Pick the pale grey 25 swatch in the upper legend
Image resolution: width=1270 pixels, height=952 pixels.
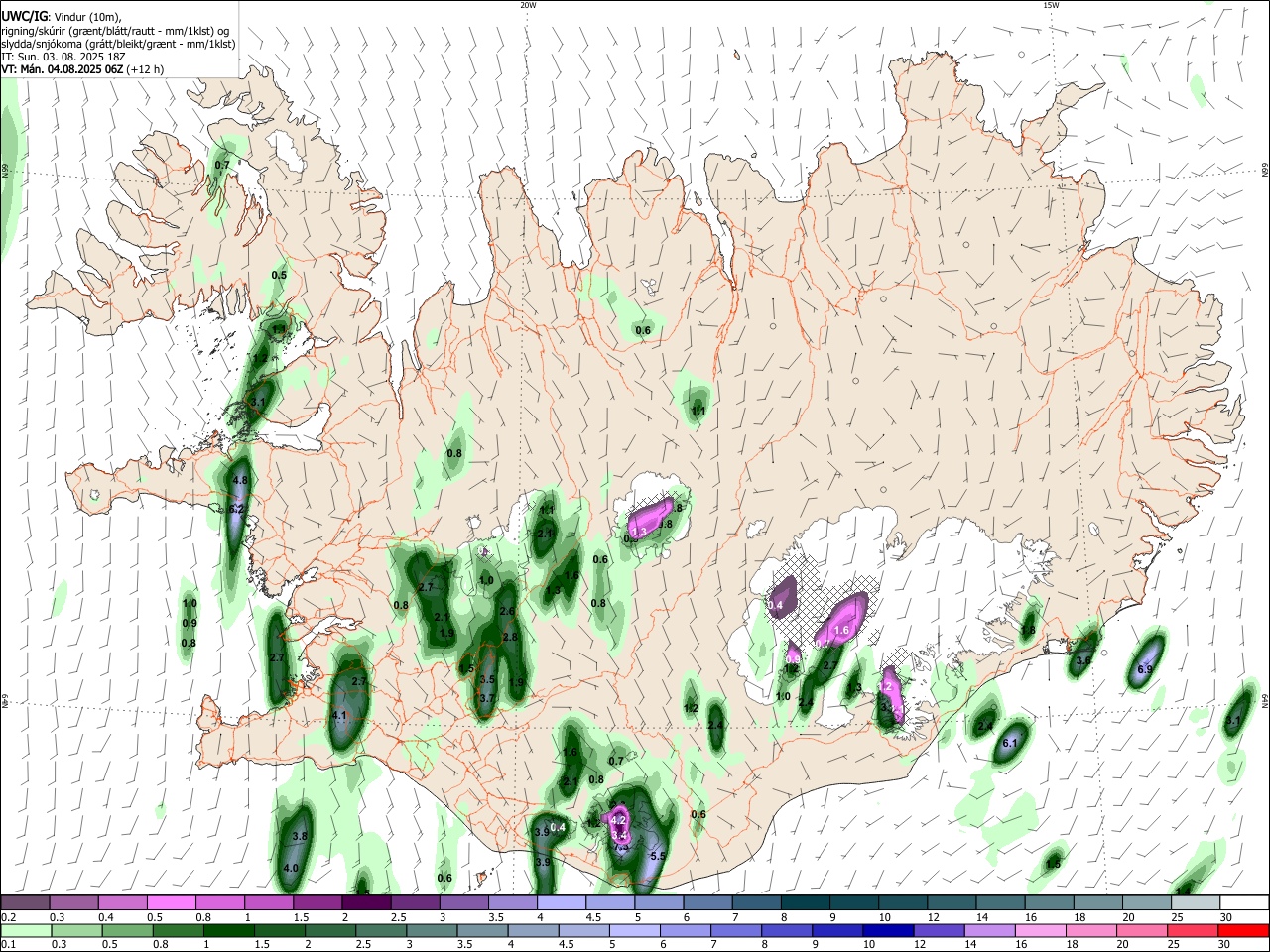pyautogui.click(x=1196, y=902)
